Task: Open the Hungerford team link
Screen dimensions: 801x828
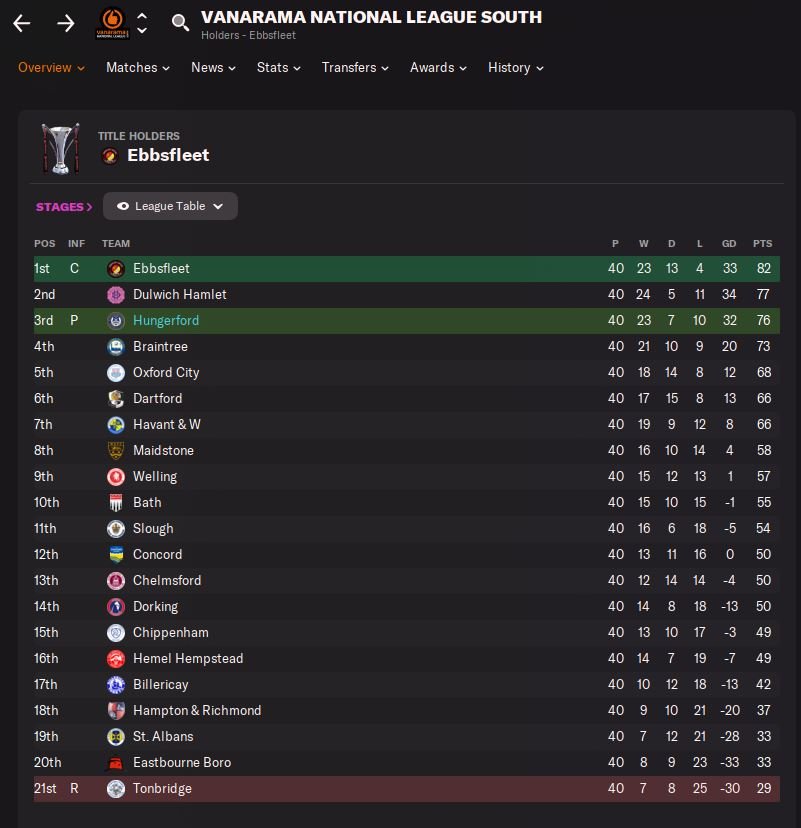Action: tap(166, 321)
